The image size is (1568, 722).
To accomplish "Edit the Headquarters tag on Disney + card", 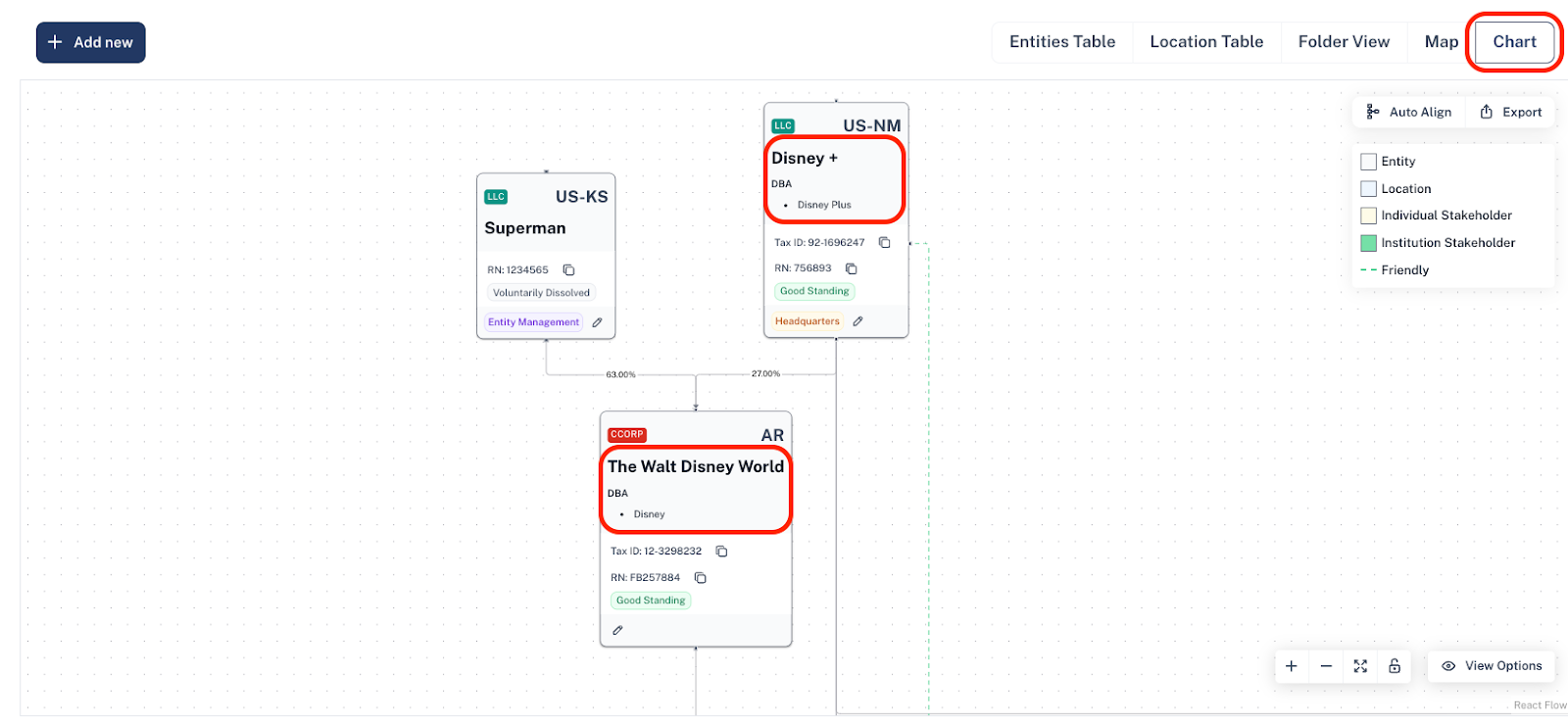I will click(x=857, y=321).
